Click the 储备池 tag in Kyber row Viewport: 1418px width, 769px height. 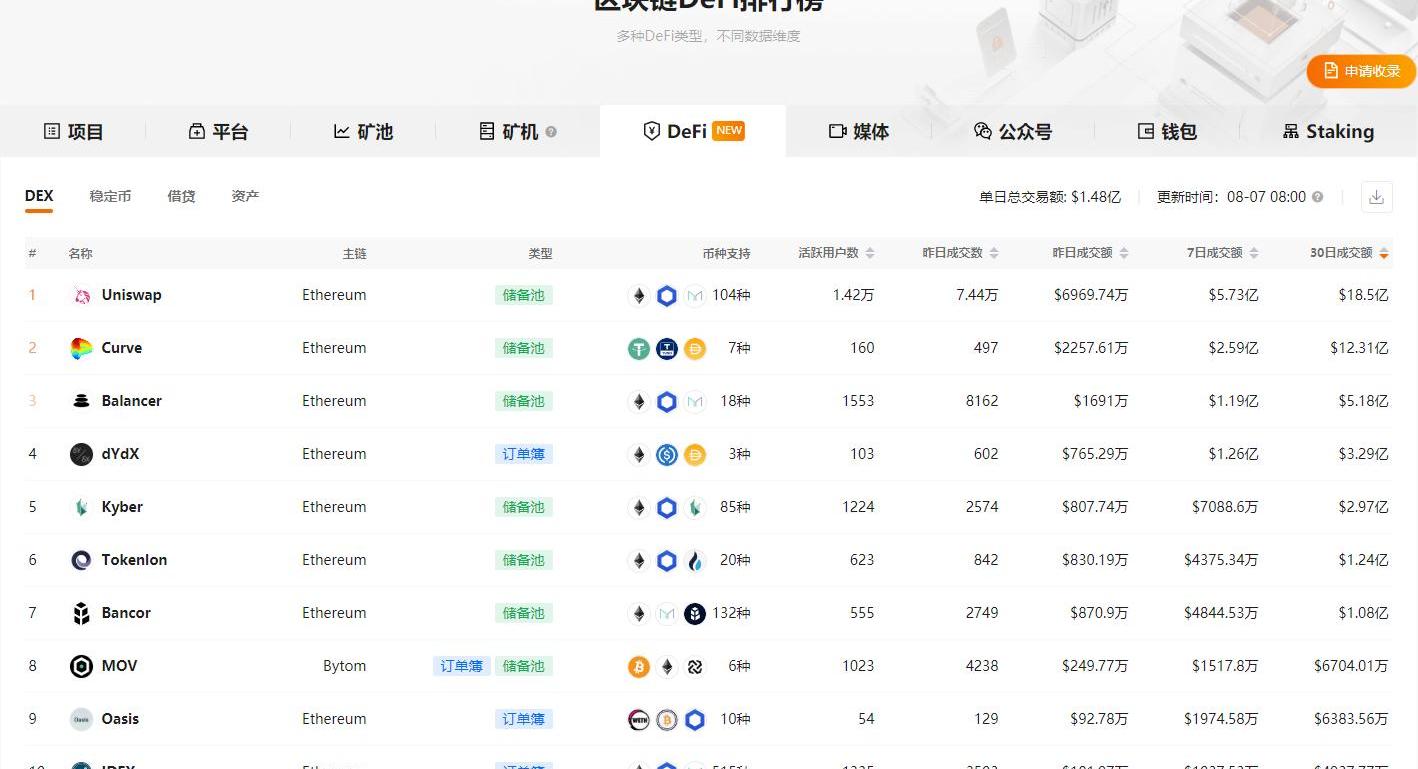click(523, 507)
